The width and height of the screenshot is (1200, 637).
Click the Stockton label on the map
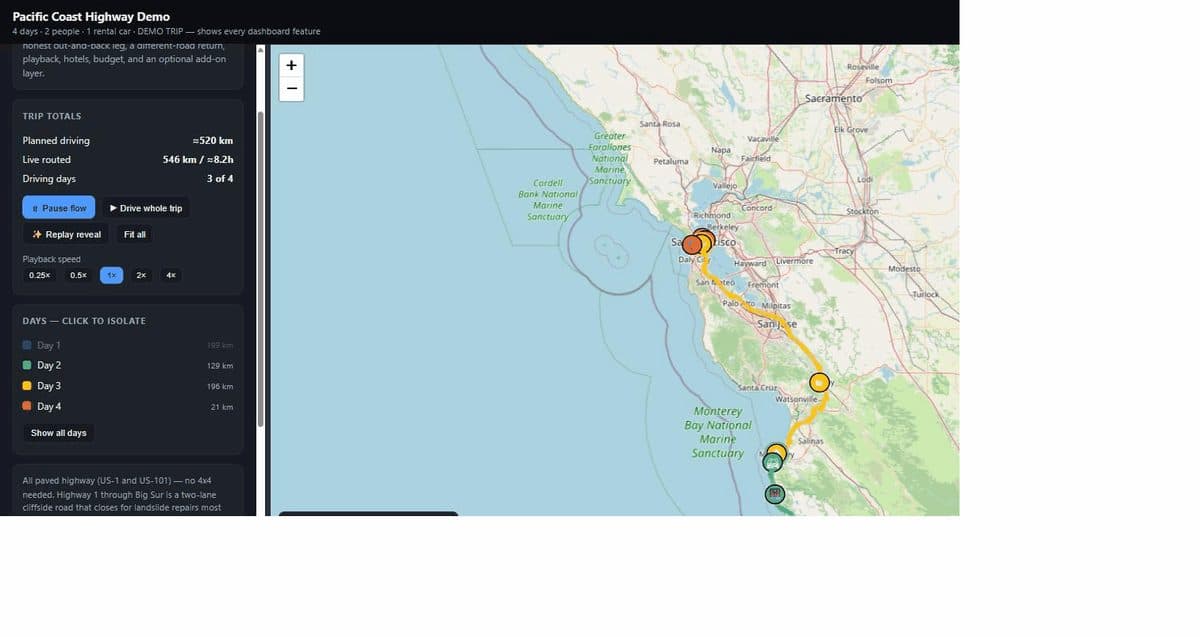(x=862, y=212)
